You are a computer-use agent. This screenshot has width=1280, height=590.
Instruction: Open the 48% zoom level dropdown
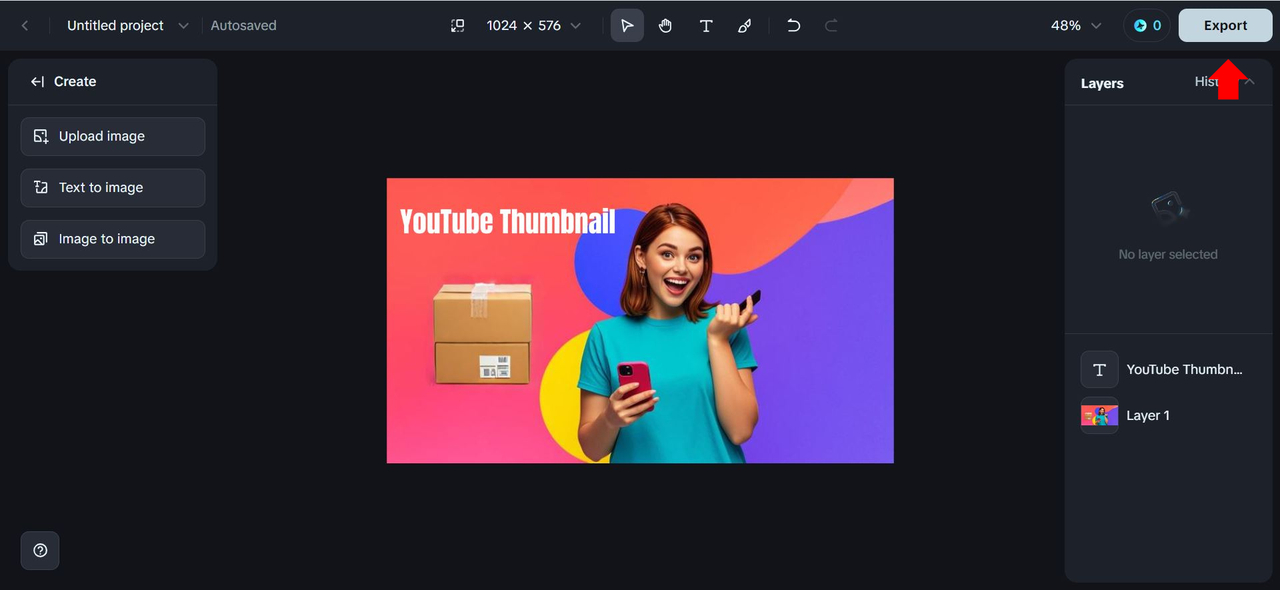click(1076, 26)
